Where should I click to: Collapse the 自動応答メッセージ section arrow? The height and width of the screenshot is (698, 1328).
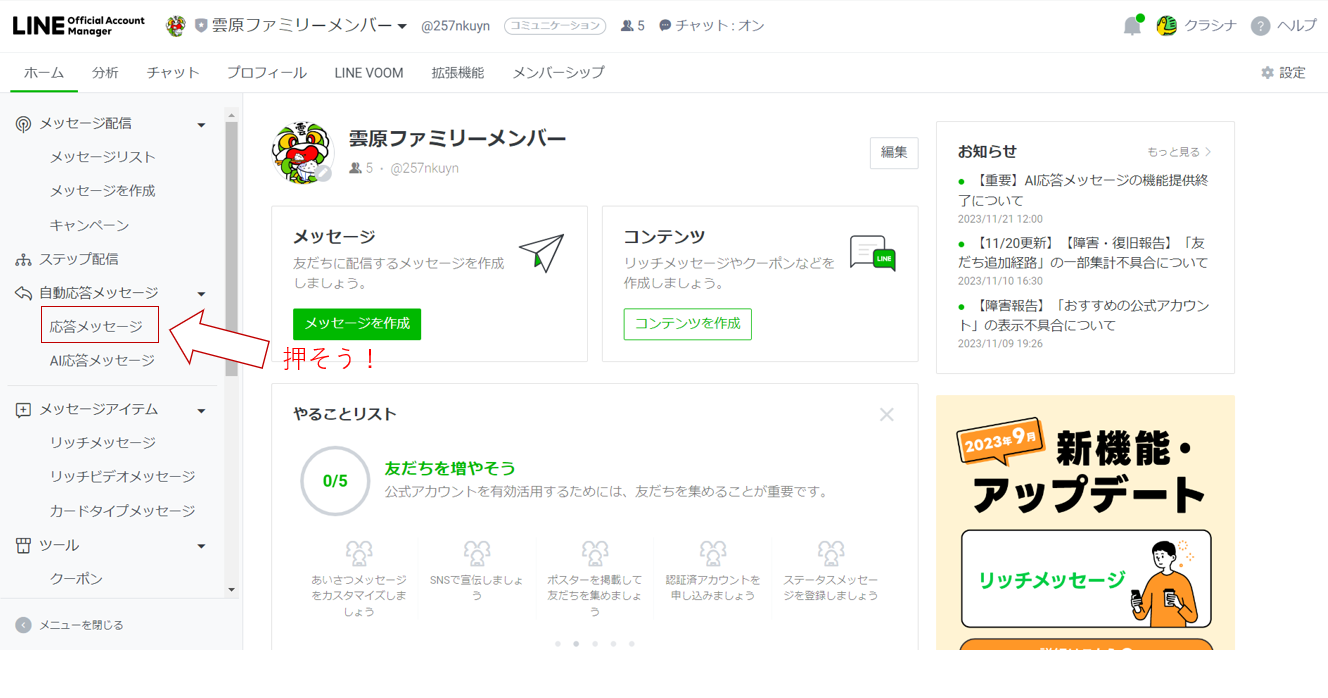coord(201,294)
